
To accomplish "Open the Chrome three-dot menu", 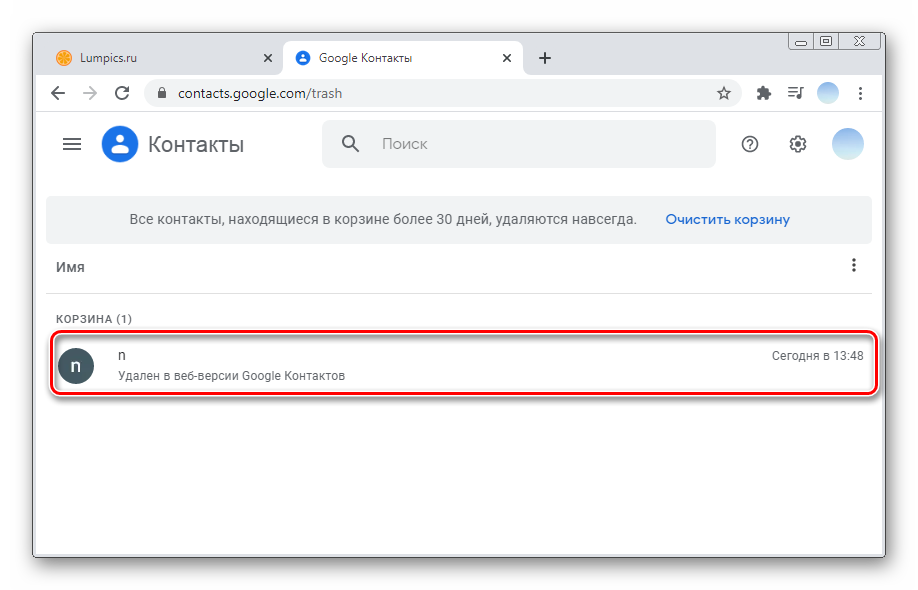I will pyautogui.click(x=860, y=93).
